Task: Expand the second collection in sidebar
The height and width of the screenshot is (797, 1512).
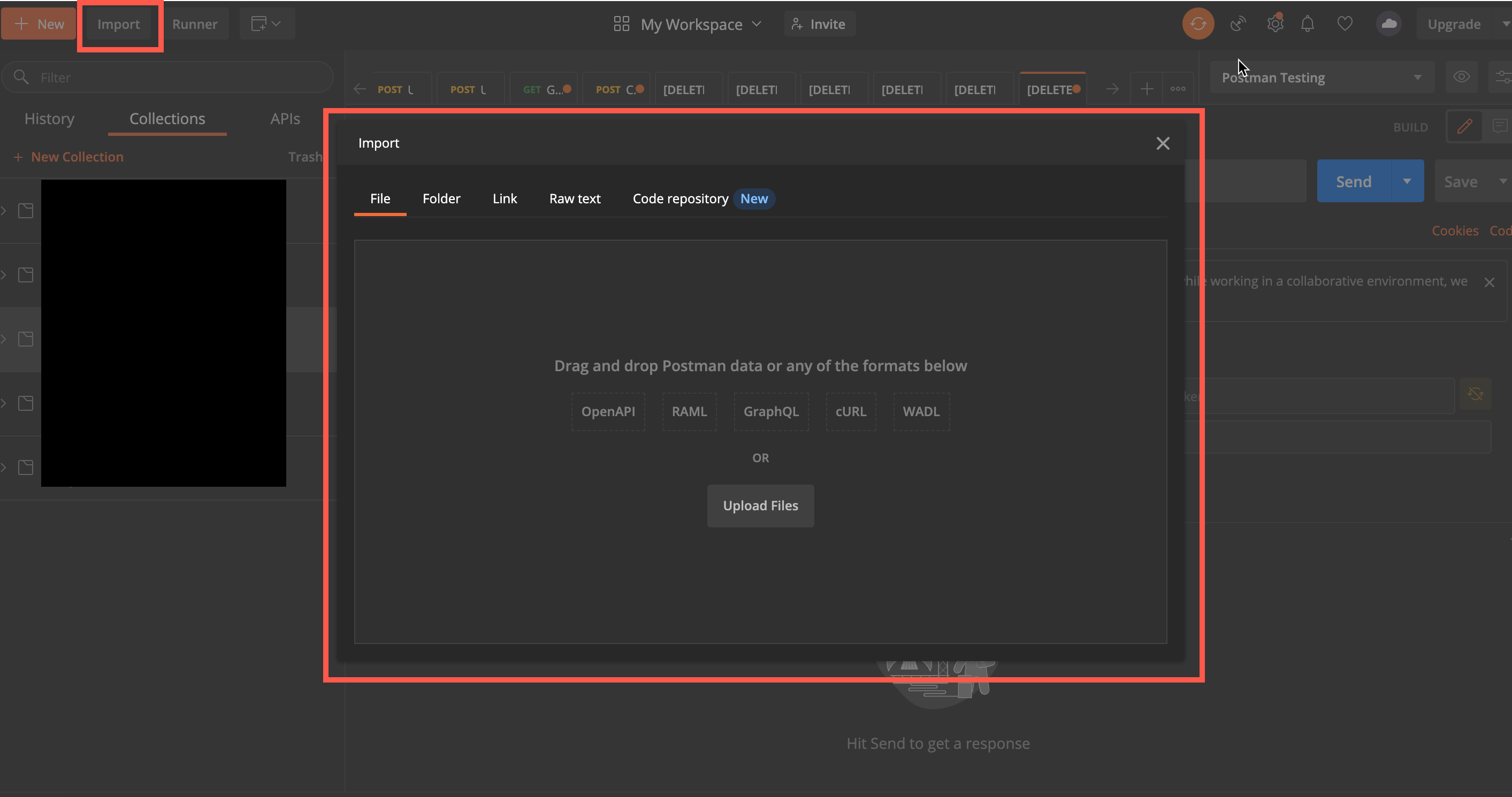Action: pyautogui.click(x=4, y=274)
